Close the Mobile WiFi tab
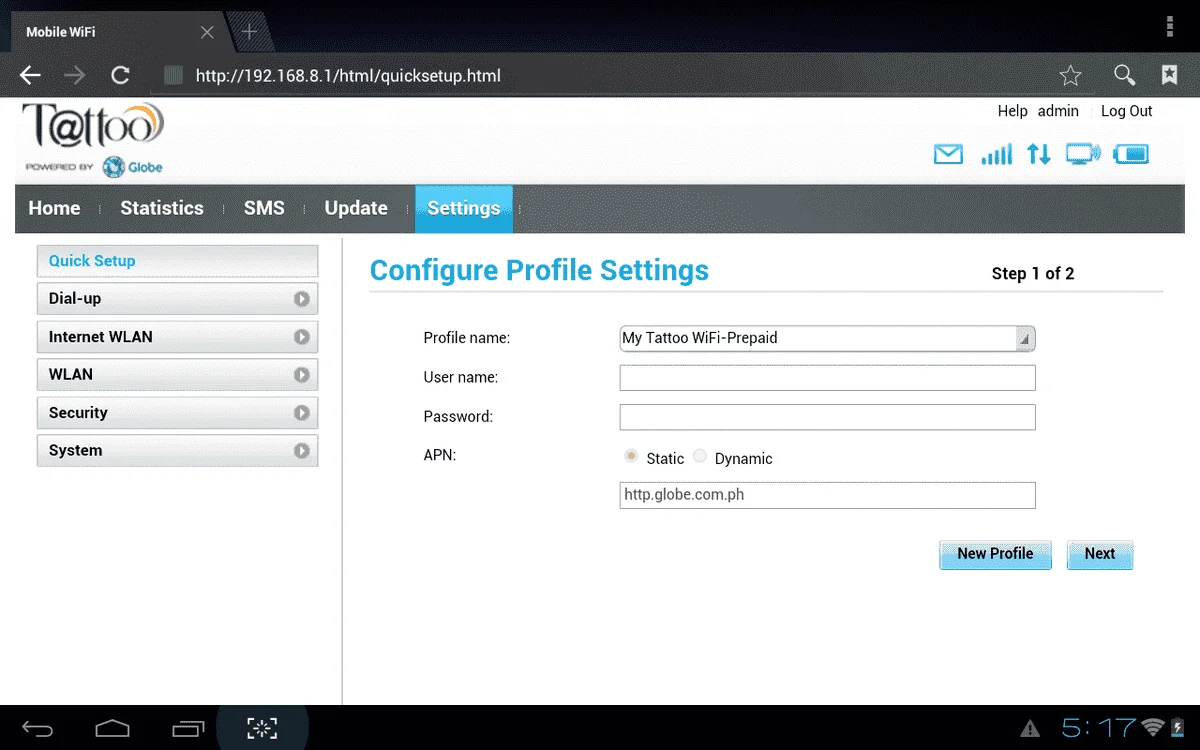Image resolution: width=1200 pixels, height=750 pixels. 207,32
